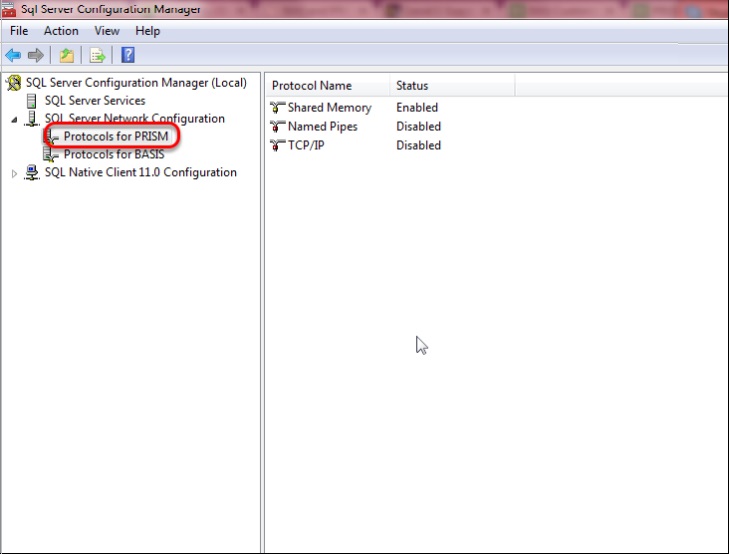Open the Help menu
The width and height of the screenshot is (729, 554).
(x=147, y=31)
